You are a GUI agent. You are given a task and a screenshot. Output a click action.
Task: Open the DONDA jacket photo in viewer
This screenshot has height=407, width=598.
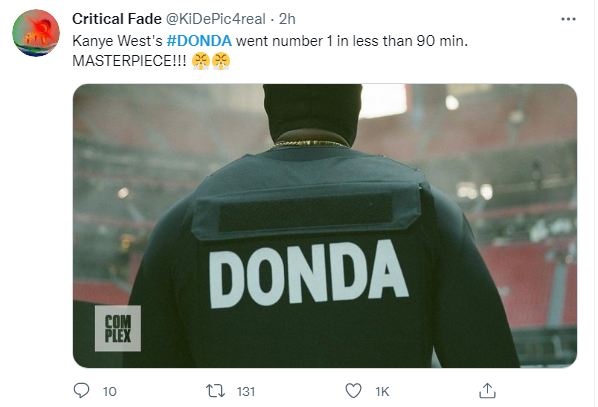point(325,226)
